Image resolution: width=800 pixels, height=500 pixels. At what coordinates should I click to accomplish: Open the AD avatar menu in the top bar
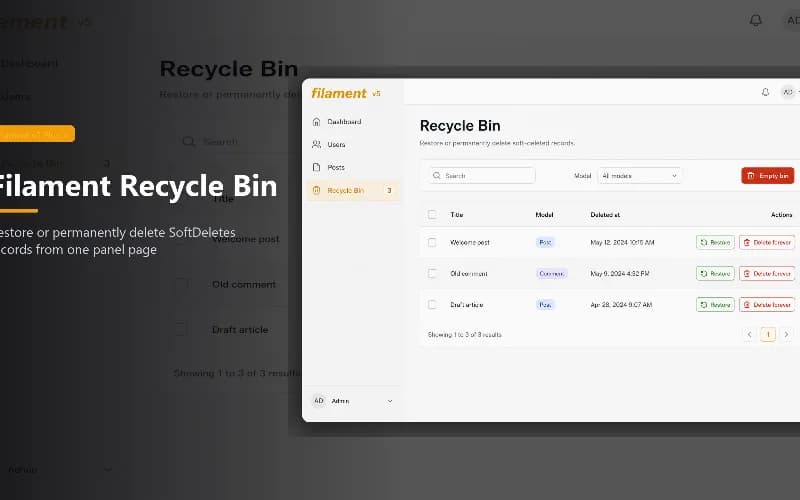(788, 92)
